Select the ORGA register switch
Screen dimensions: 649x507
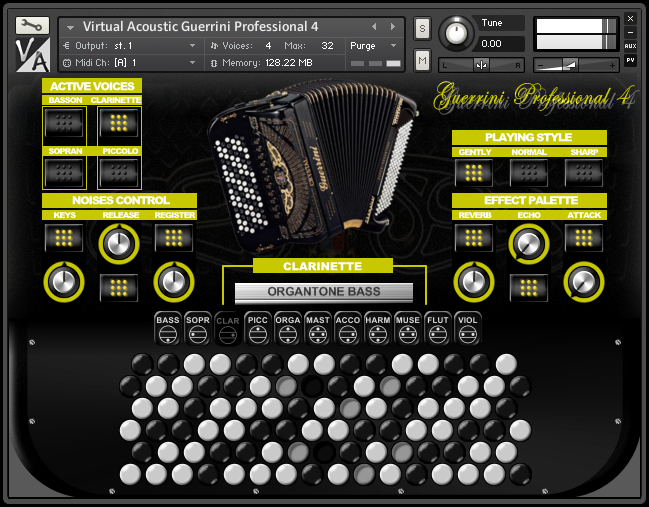tap(288, 329)
